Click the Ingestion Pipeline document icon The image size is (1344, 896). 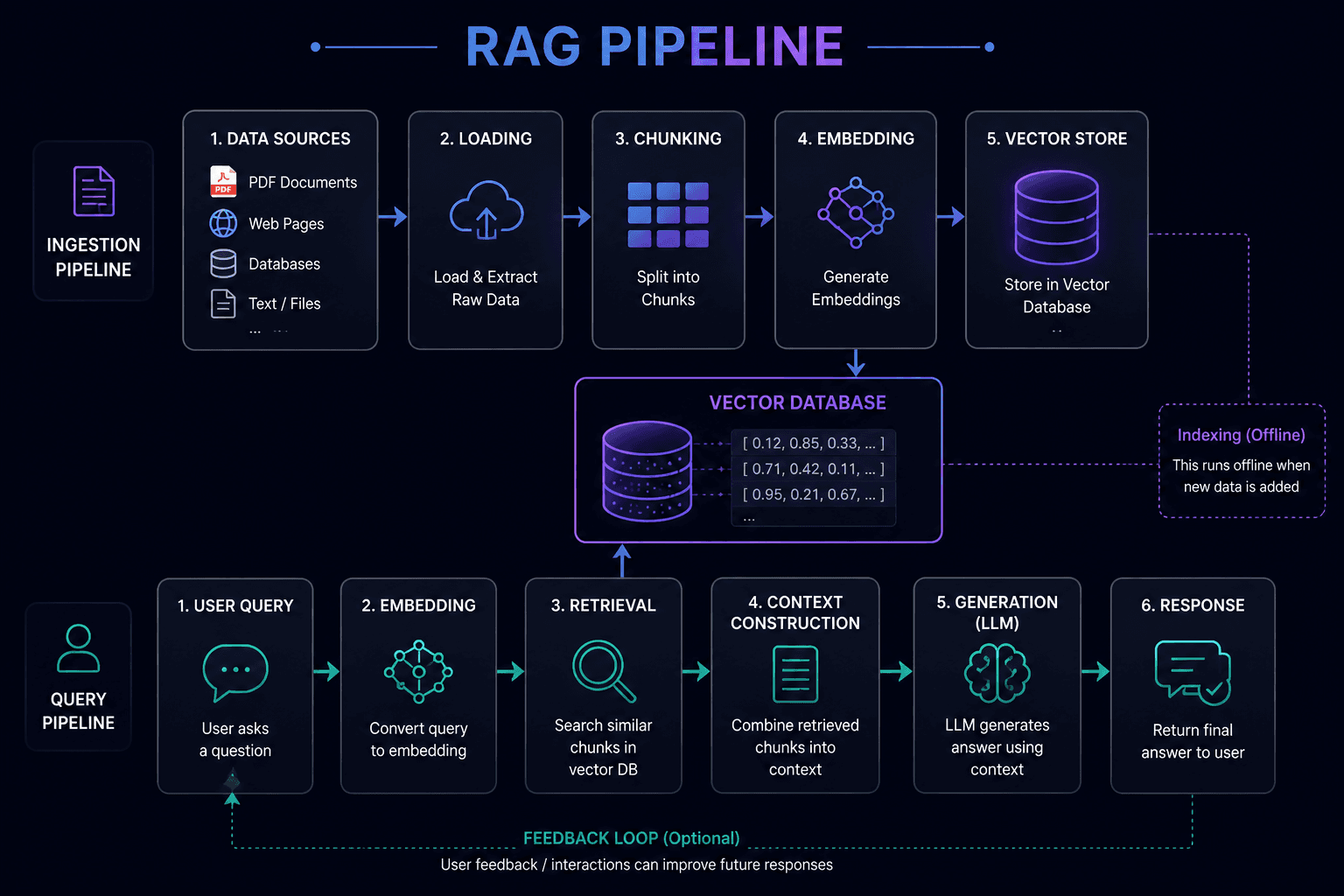click(x=94, y=191)
